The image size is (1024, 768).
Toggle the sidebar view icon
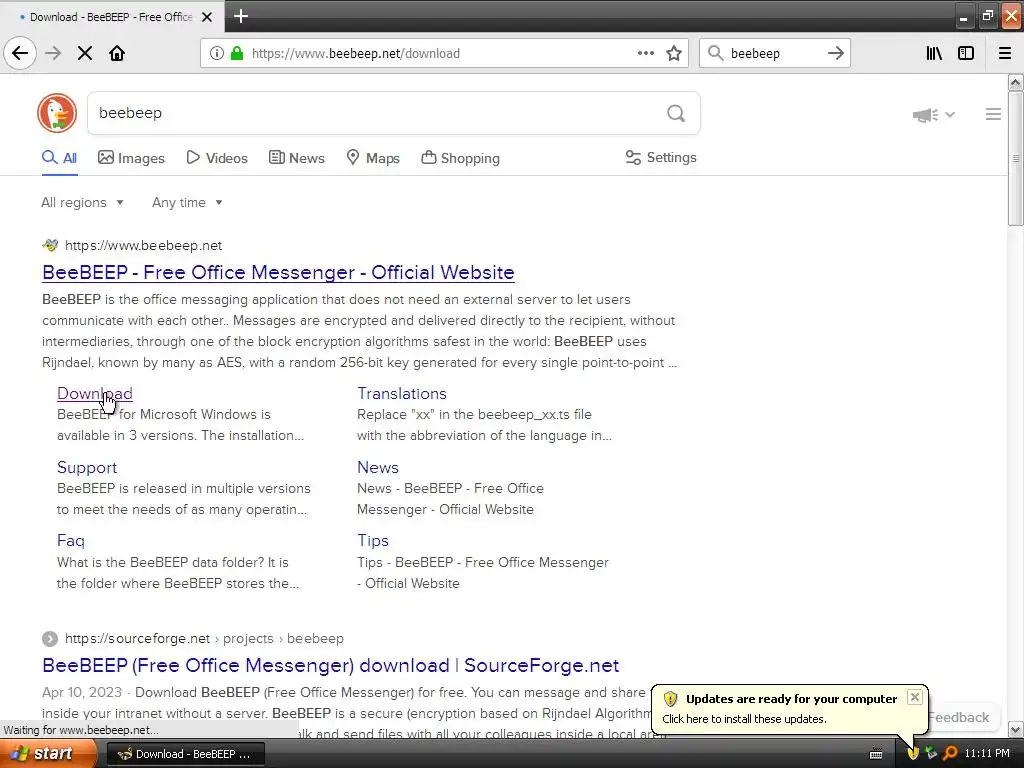click(x=966, y=53)
